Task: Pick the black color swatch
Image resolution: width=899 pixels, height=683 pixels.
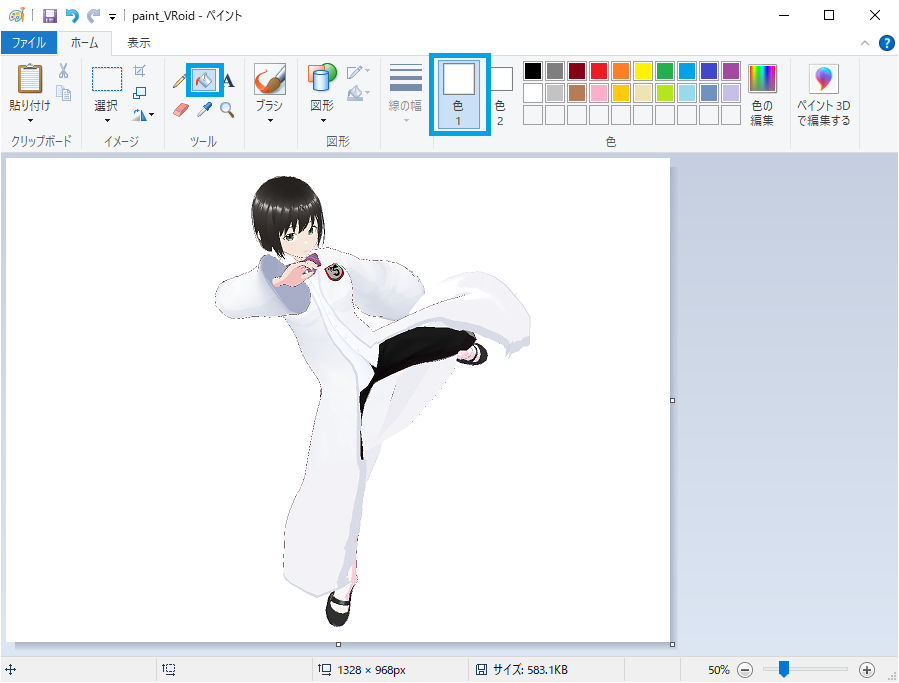Action: point(533,71)
